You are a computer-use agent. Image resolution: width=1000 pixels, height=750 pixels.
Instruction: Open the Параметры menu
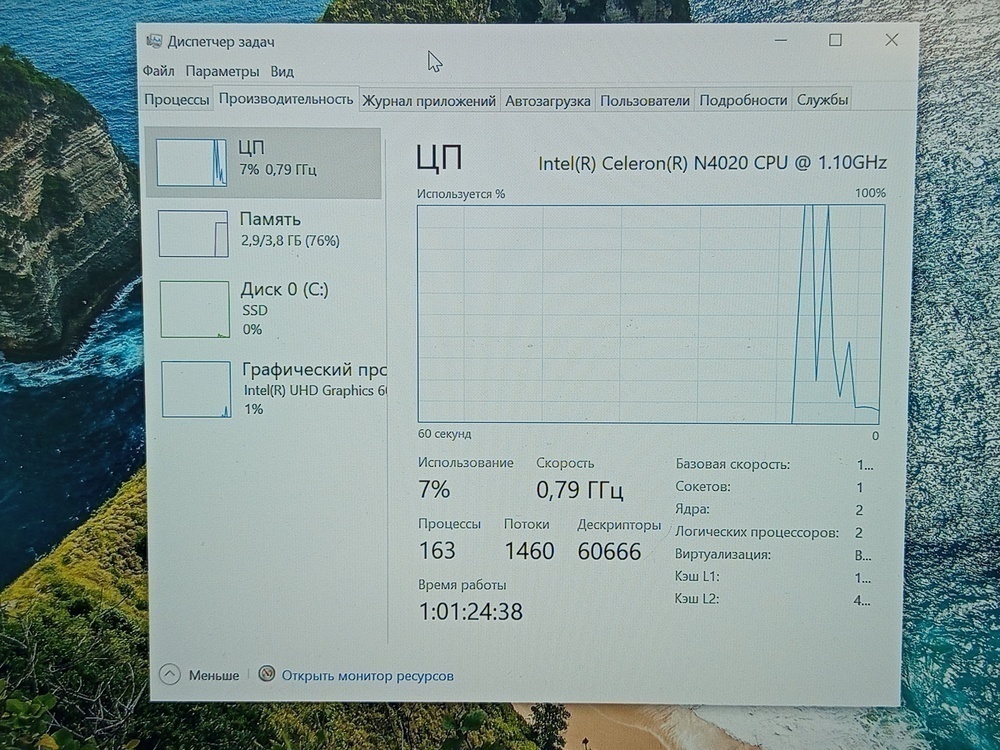(222, 71)
